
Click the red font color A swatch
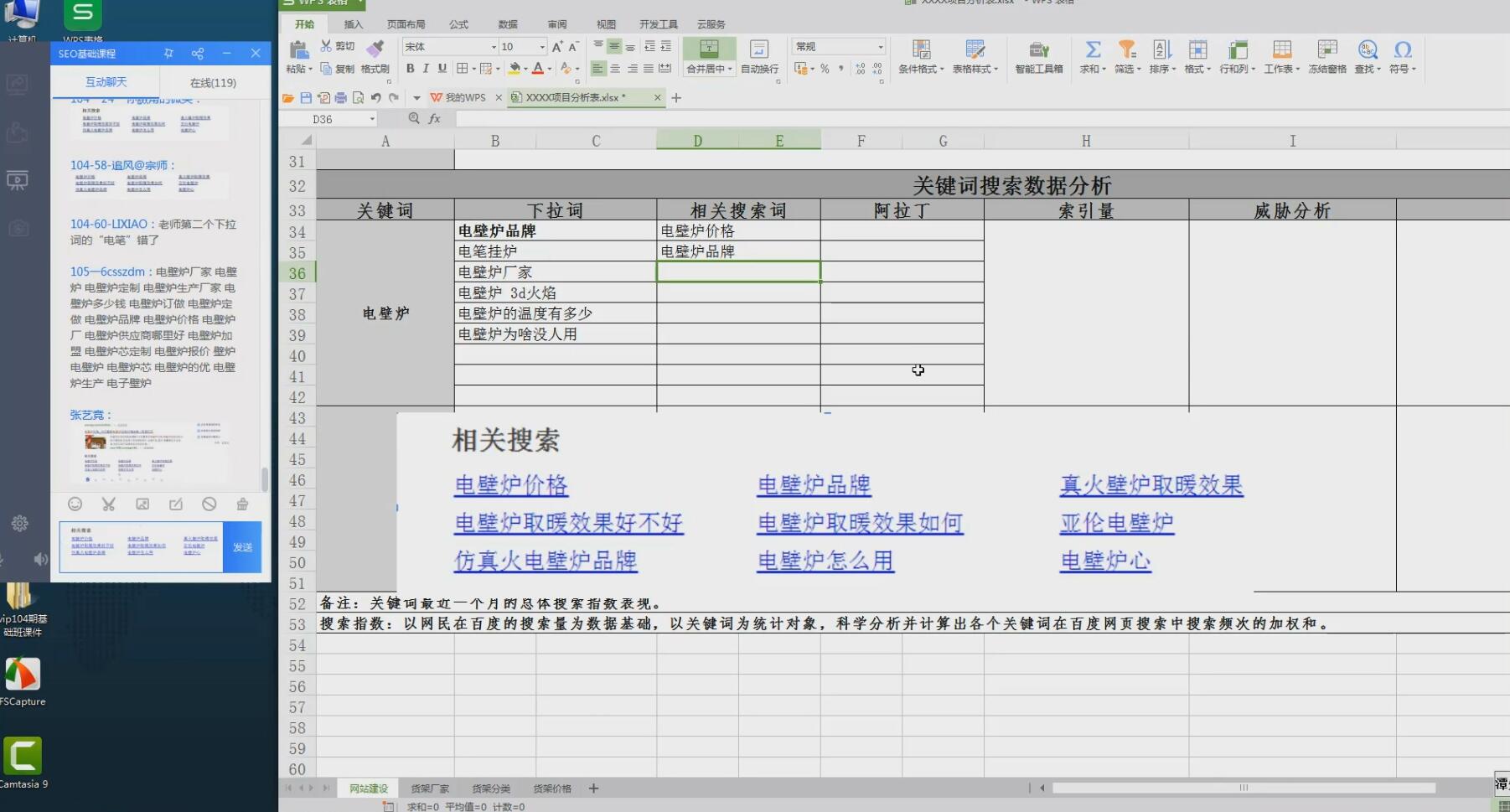tap(538, 69)
